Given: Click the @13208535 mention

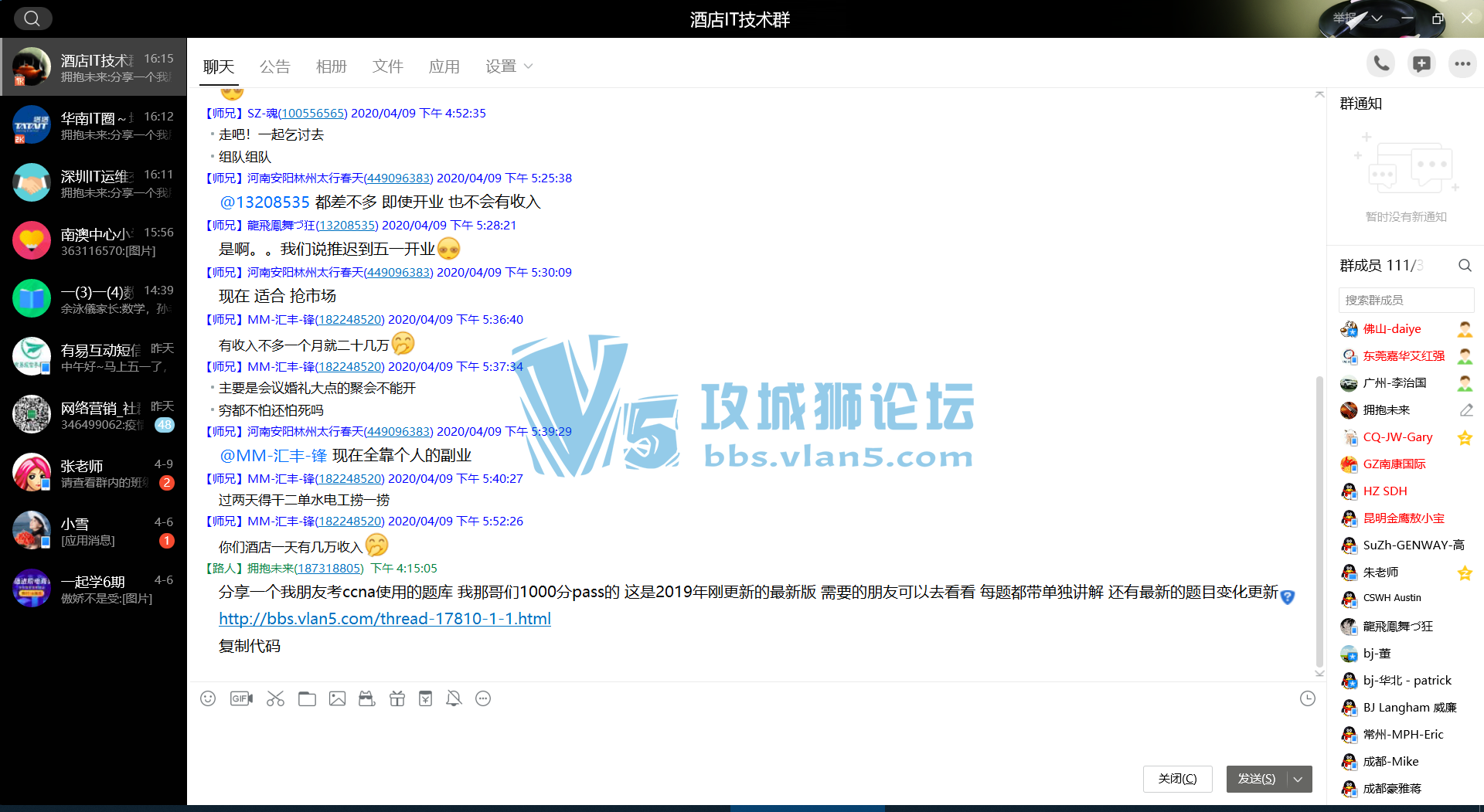Looking at the screenshot, I should coord(265,202).
